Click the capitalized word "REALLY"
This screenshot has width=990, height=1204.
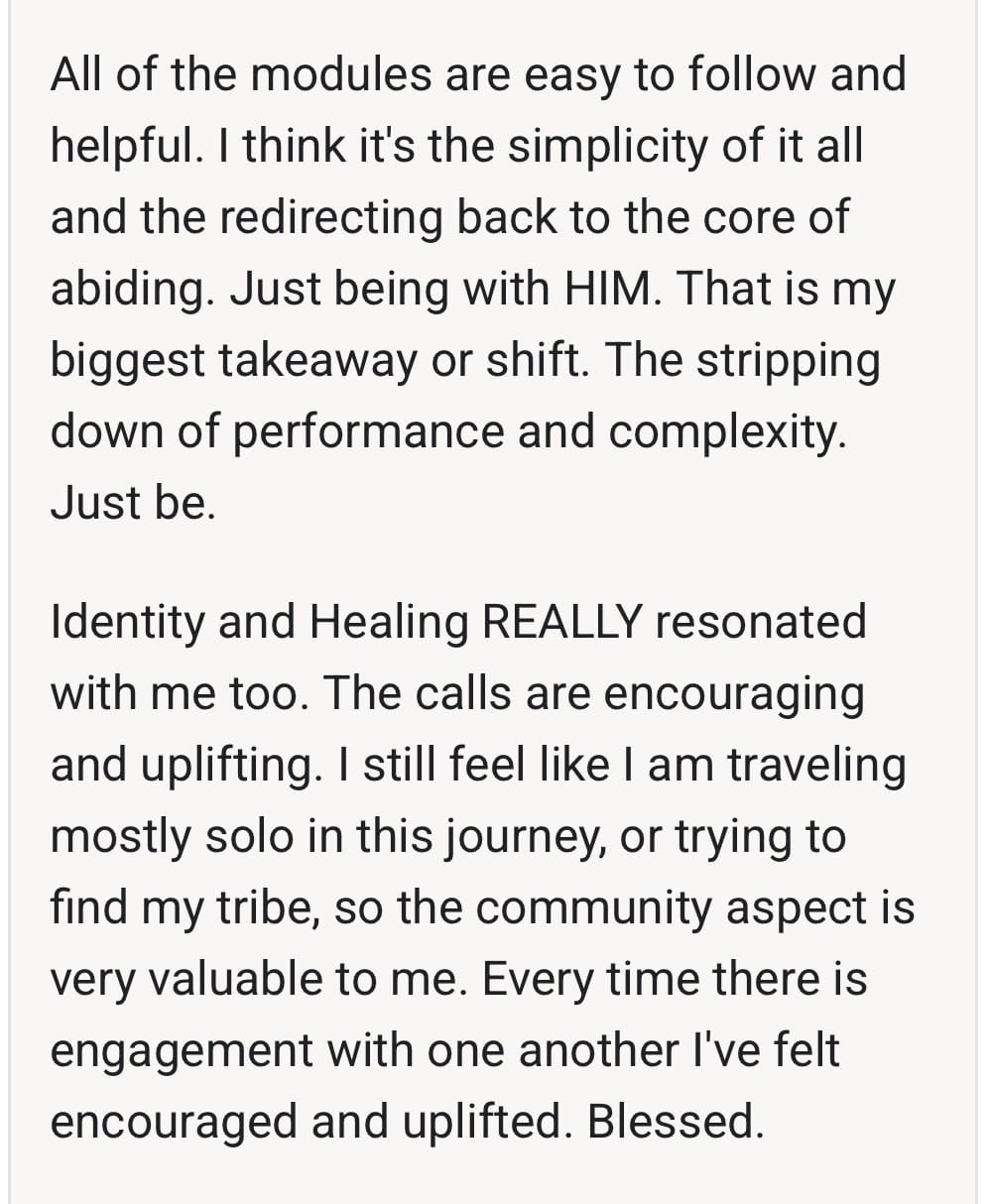point(562,622)
